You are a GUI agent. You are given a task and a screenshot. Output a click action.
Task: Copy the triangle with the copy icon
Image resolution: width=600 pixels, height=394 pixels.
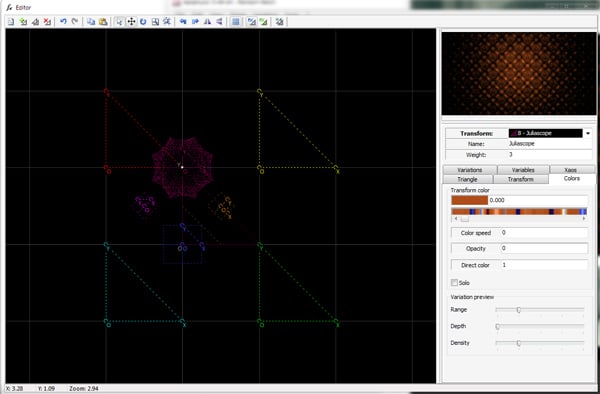point(91,22)
